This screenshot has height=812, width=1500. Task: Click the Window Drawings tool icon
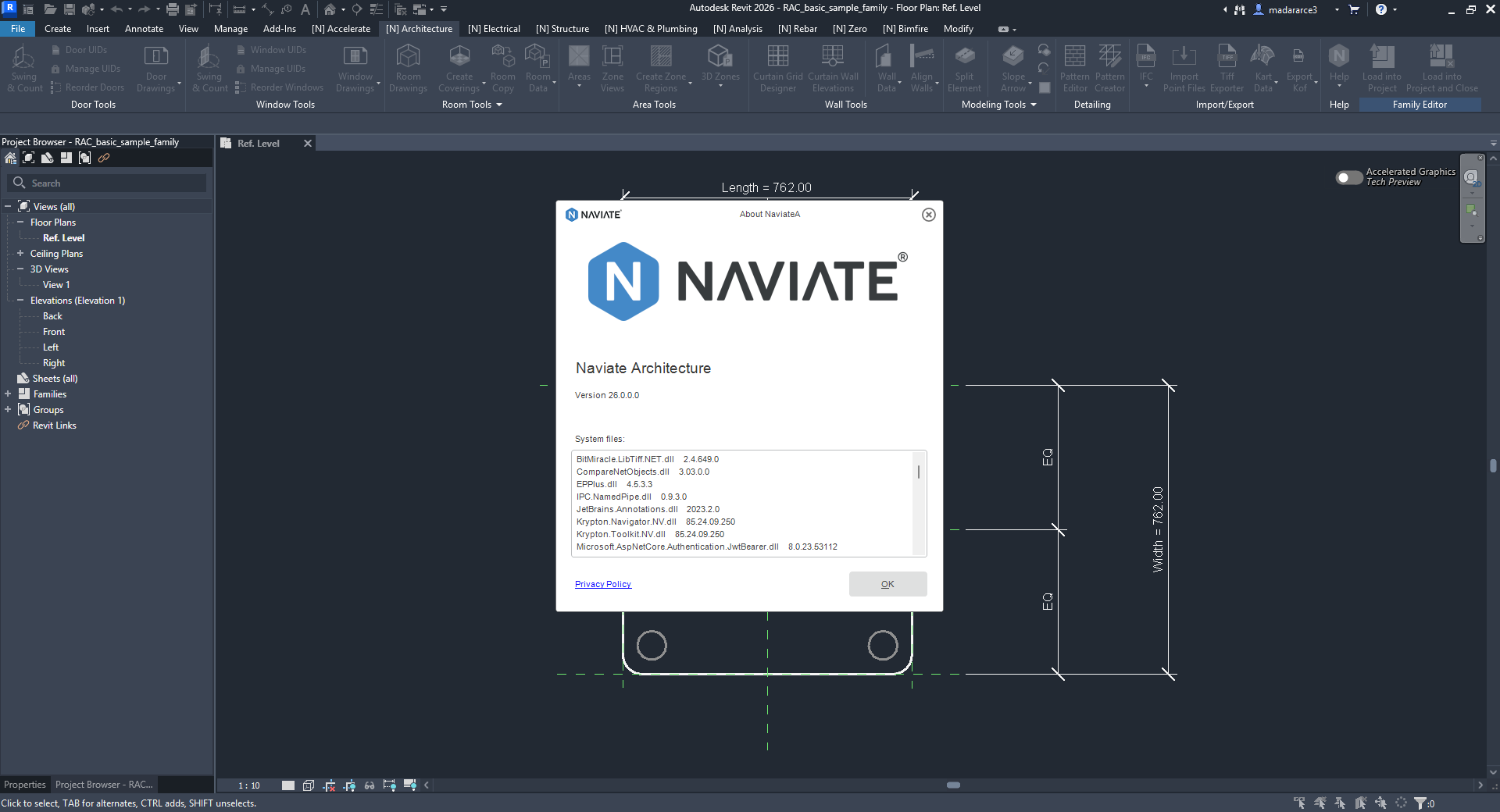355,56
